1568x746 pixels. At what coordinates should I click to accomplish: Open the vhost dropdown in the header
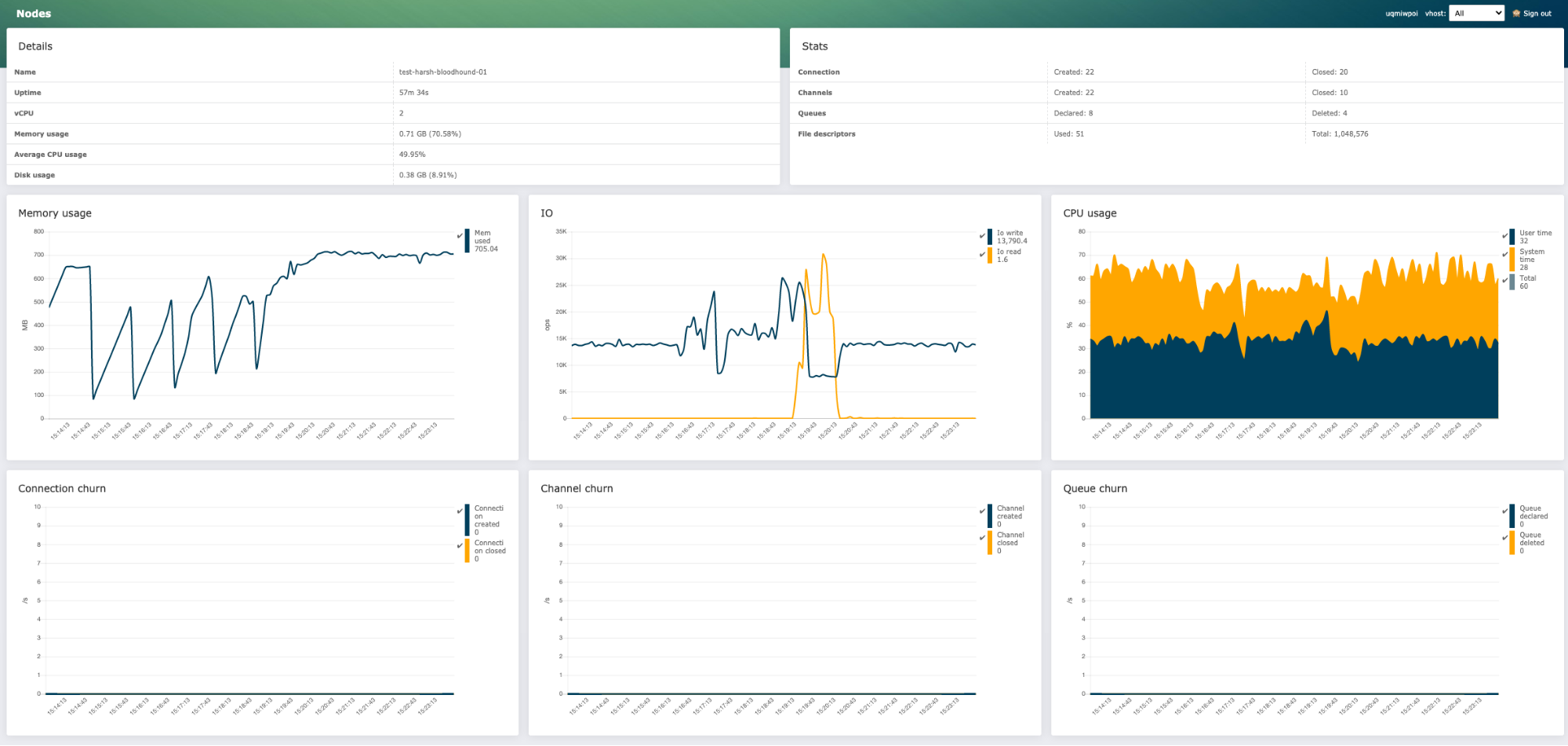[1476, 13]
